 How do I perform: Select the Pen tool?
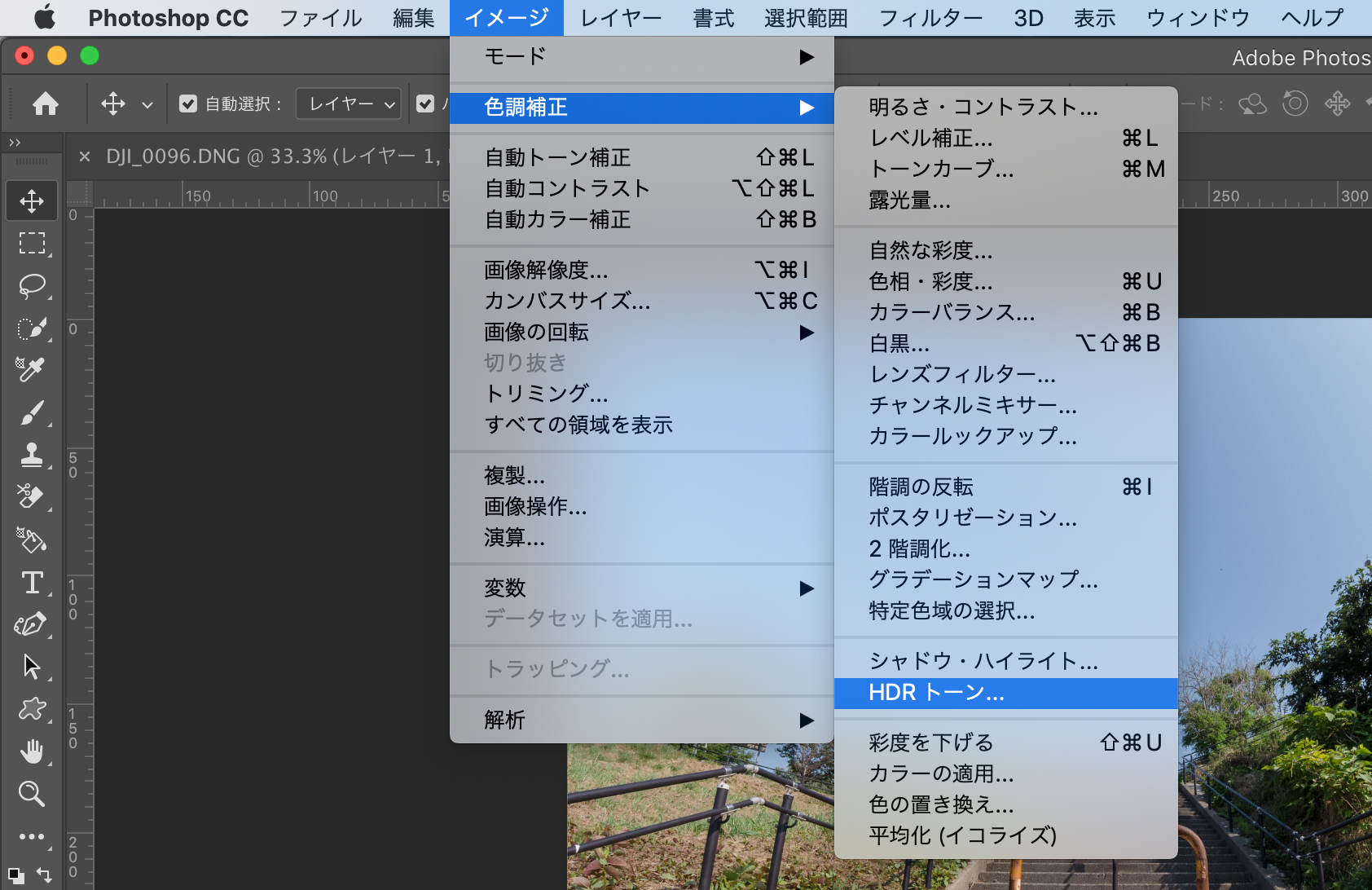pos(32,624)
